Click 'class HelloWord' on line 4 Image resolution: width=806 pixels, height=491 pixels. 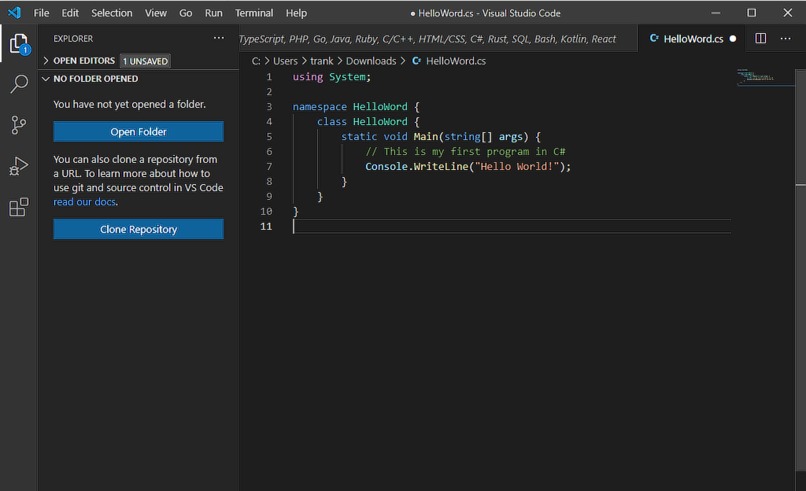point(362,121)
